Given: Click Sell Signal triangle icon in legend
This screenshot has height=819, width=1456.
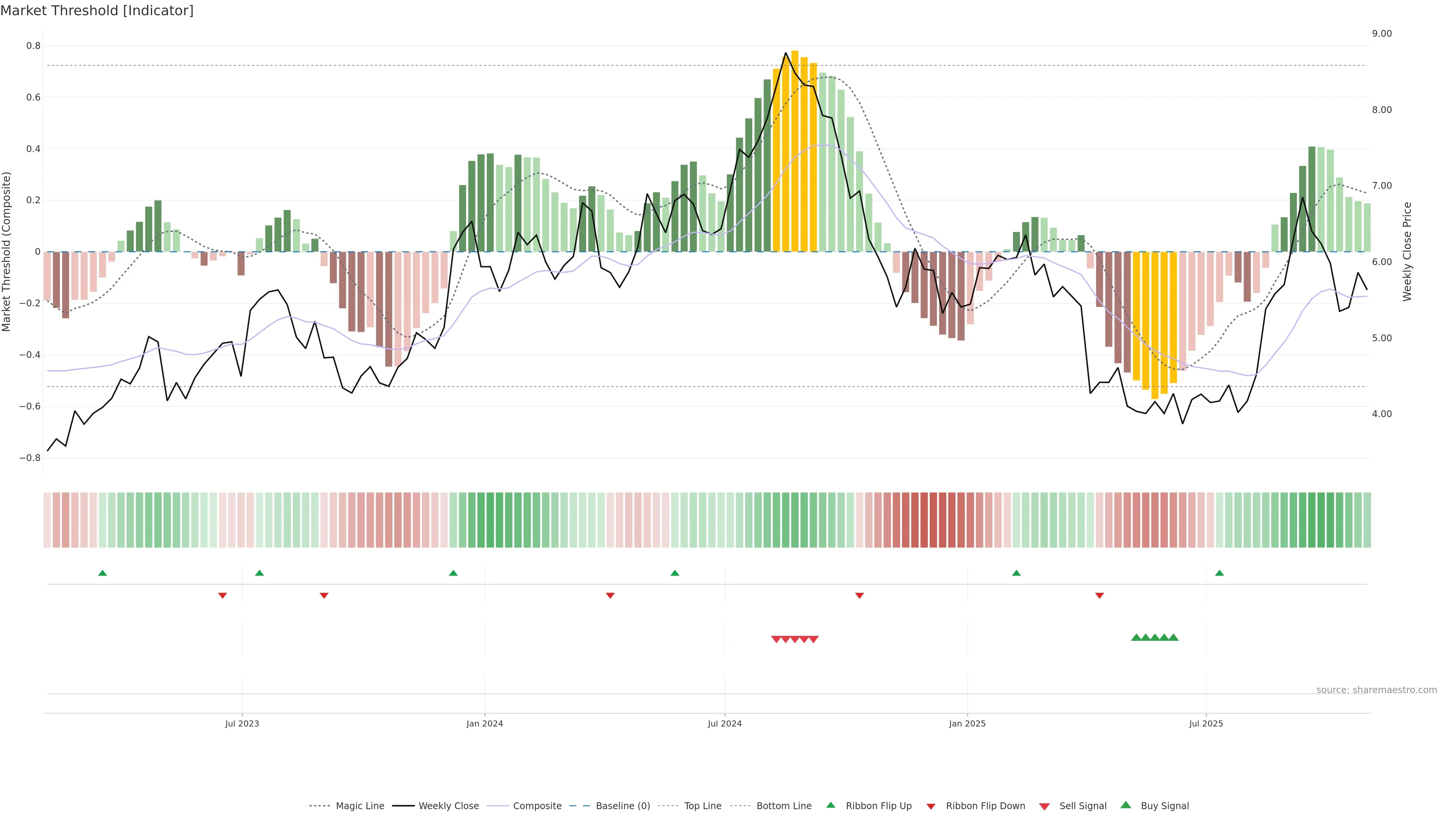Looking at the screenshot, I should tap(1045, 806).
